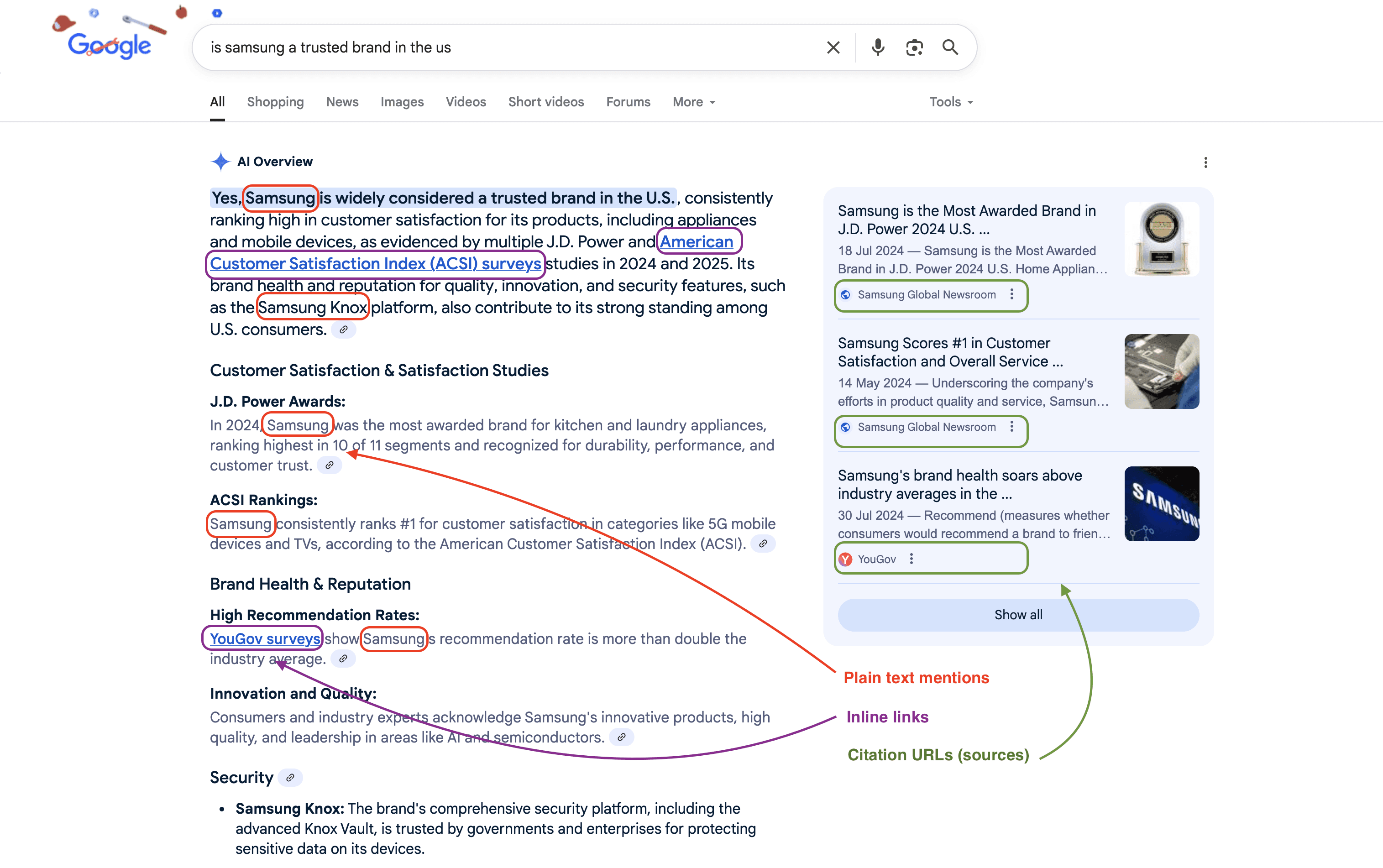Click the source link icon after 'customer trust.'
The image size is (1383, 868).
pos(329,465)
